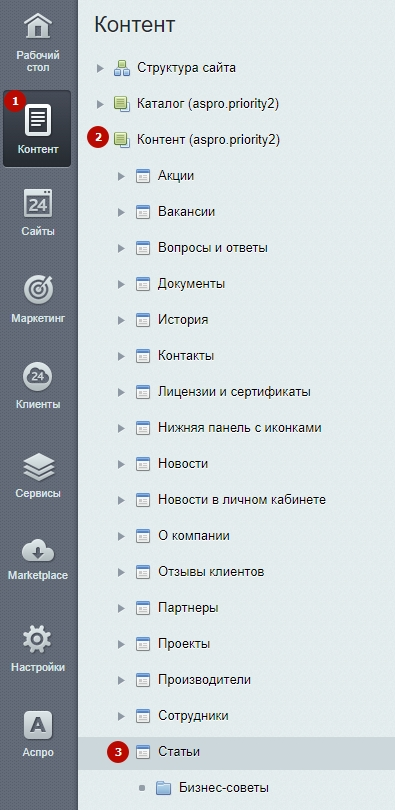Open the Настройки gear icon
The image size is (395, 810).
pos(38,639)
